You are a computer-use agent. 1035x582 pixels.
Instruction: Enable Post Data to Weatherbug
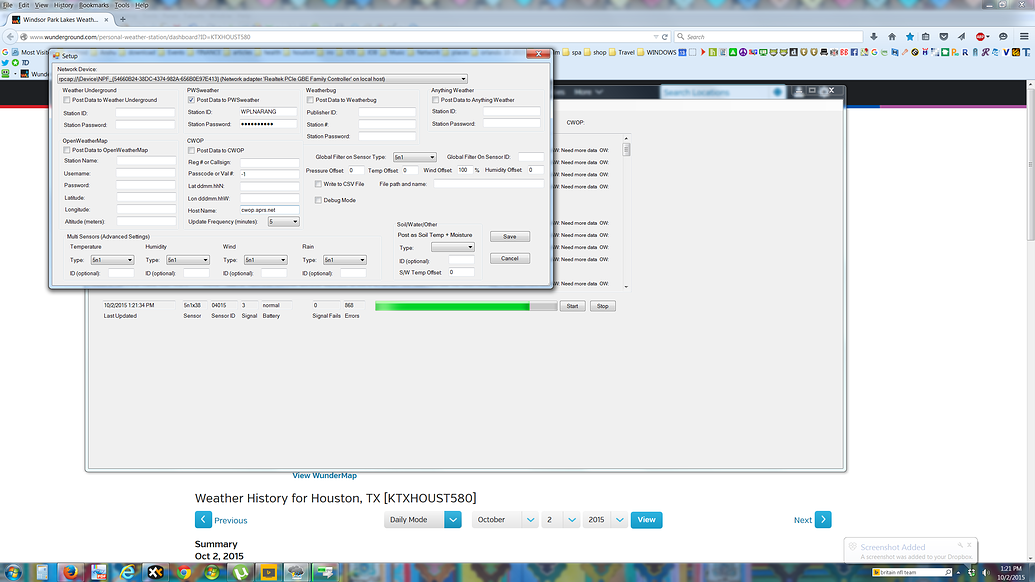(x=310, y=100)
